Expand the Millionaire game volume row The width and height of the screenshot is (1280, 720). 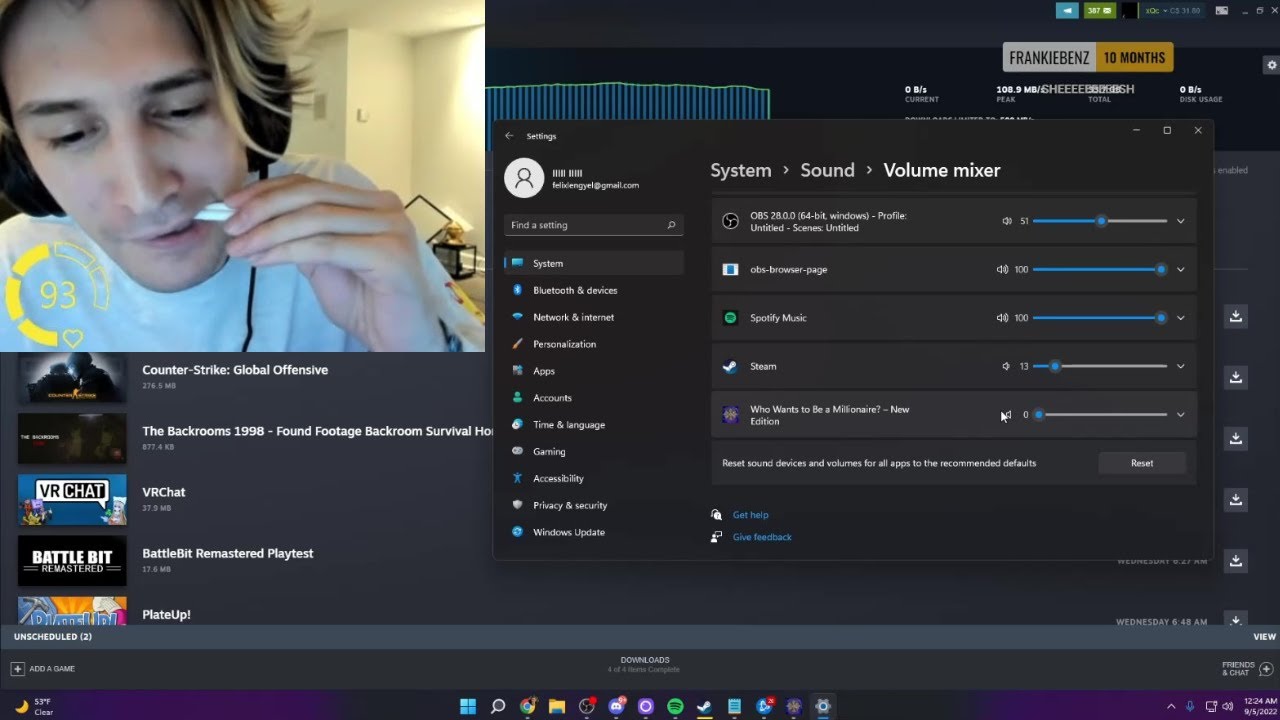tap(1180, 415)
